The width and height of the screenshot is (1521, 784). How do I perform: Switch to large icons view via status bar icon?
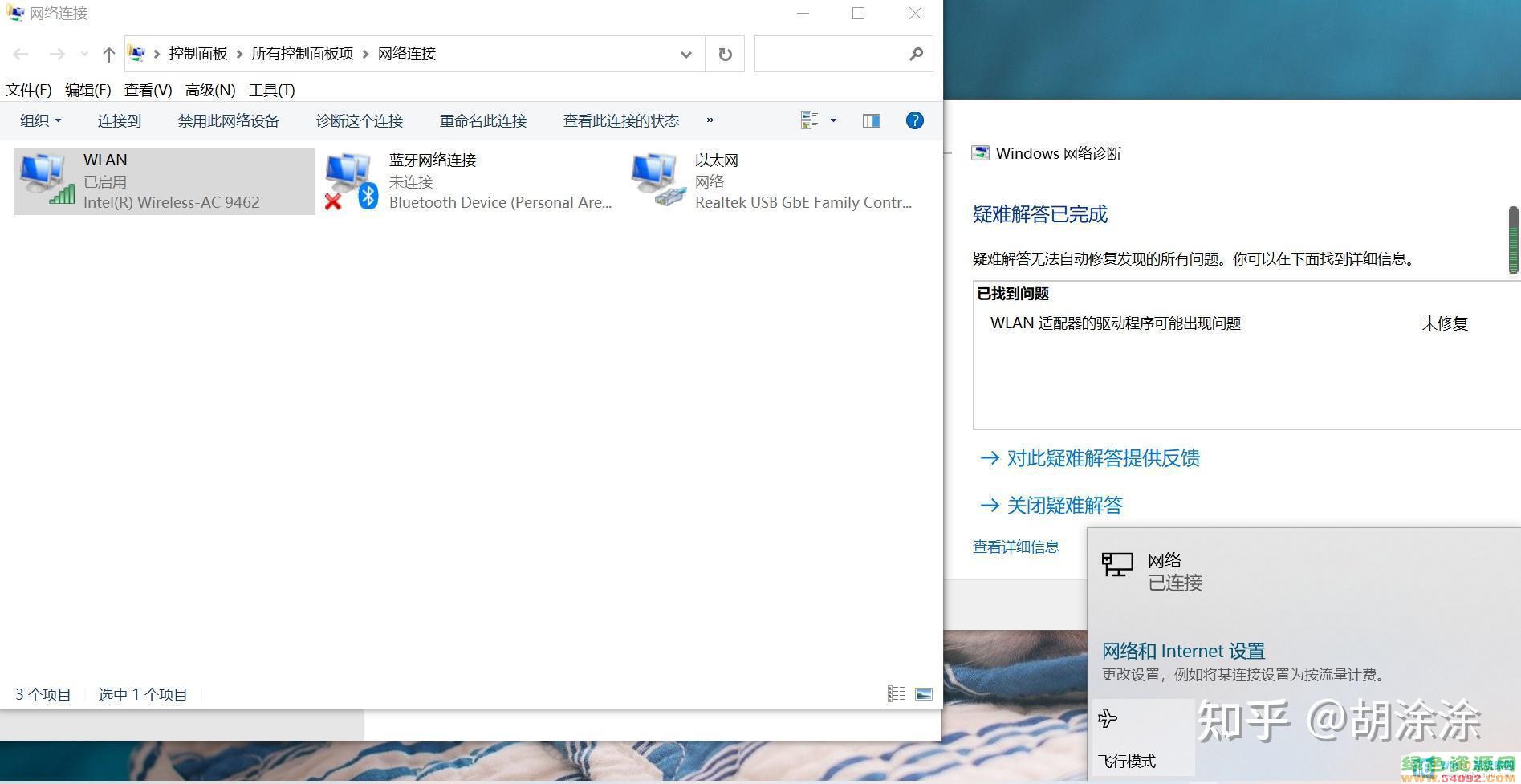[x=924, y=693]
